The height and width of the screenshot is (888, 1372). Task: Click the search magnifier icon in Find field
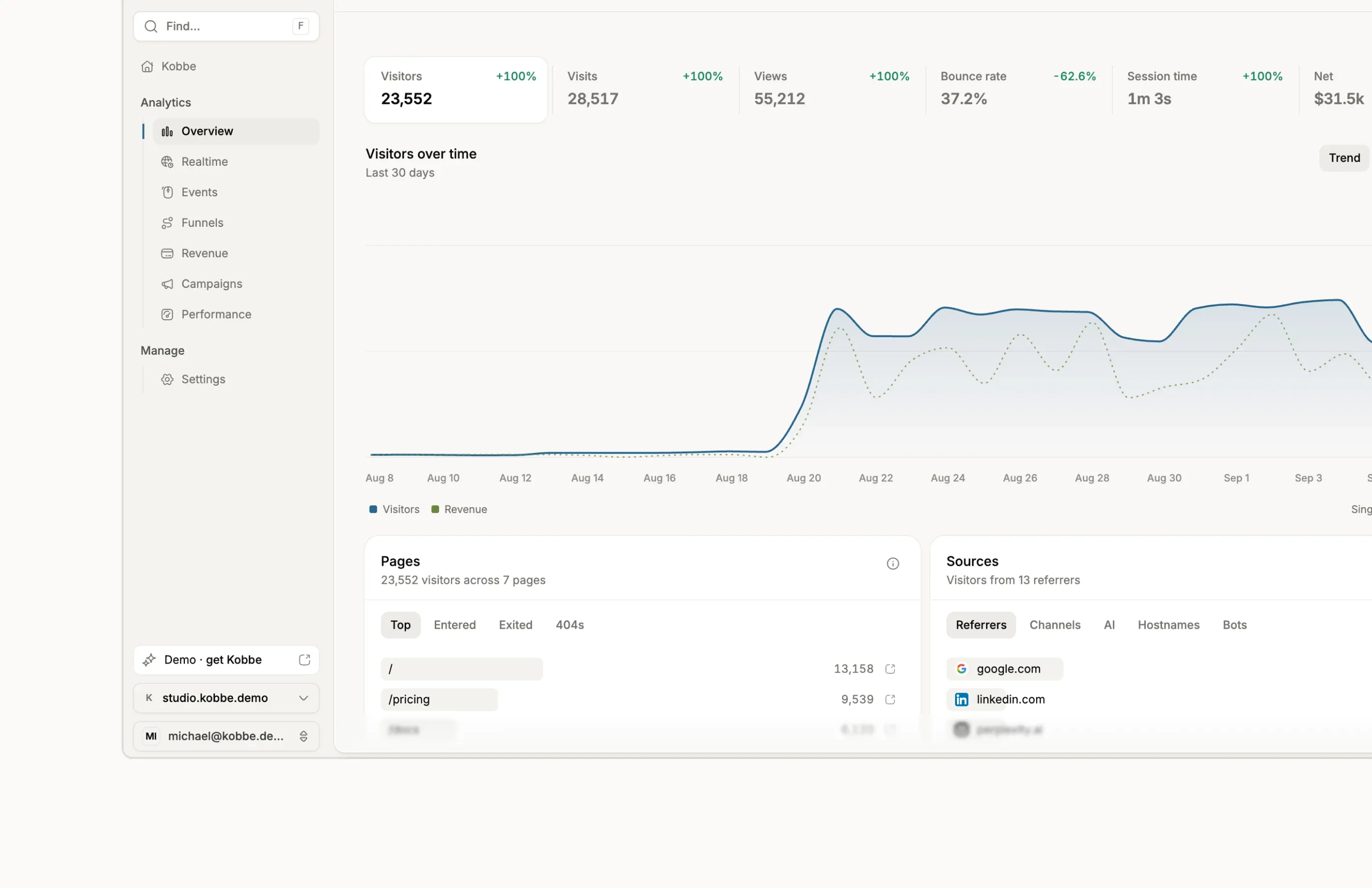151,27
